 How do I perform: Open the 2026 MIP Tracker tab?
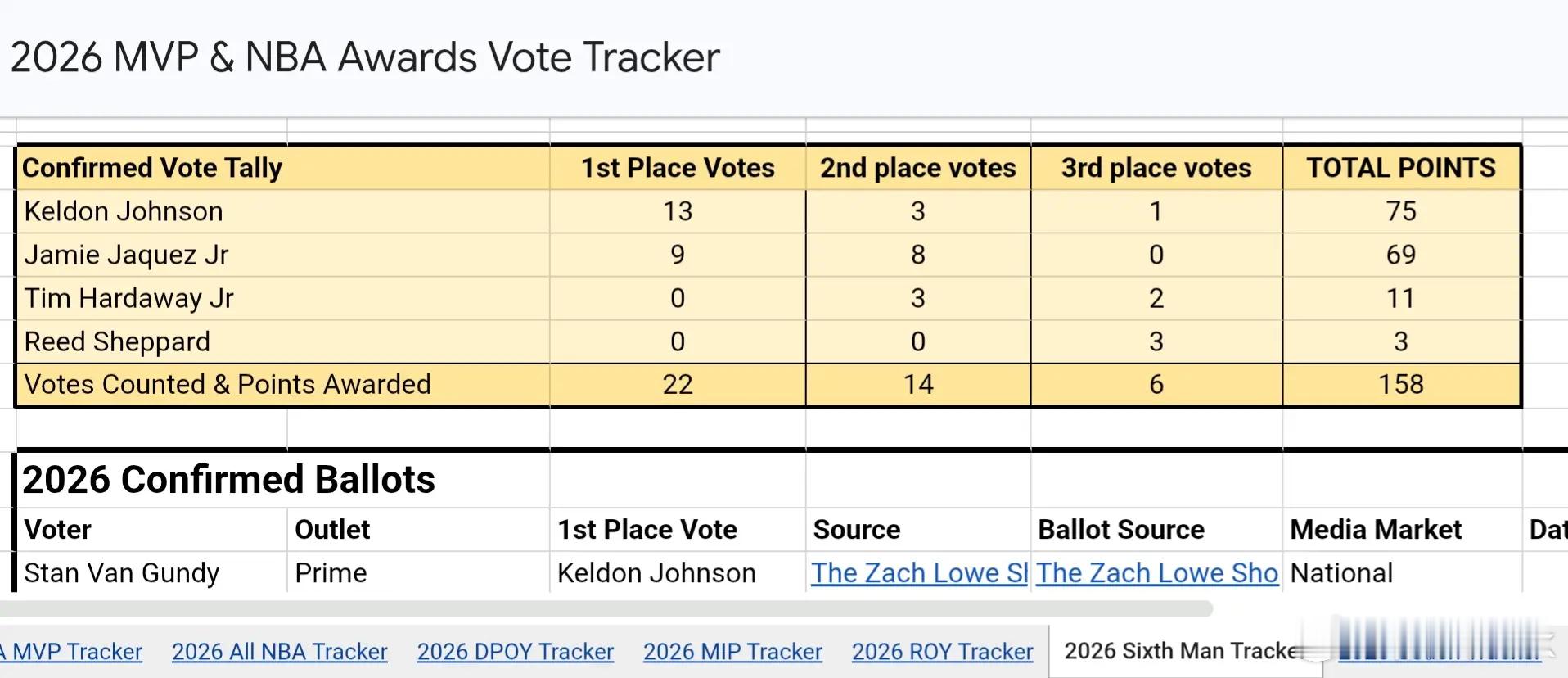click(732, 652)
